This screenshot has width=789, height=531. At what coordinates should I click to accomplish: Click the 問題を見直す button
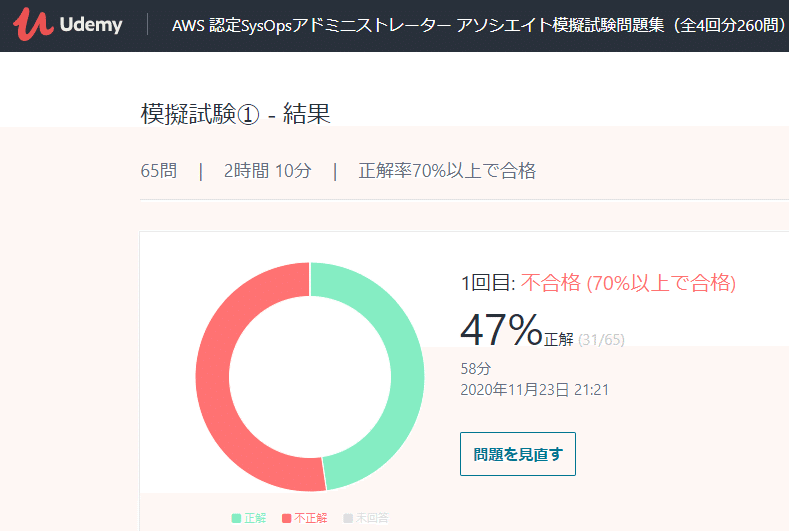coord(518,454)
